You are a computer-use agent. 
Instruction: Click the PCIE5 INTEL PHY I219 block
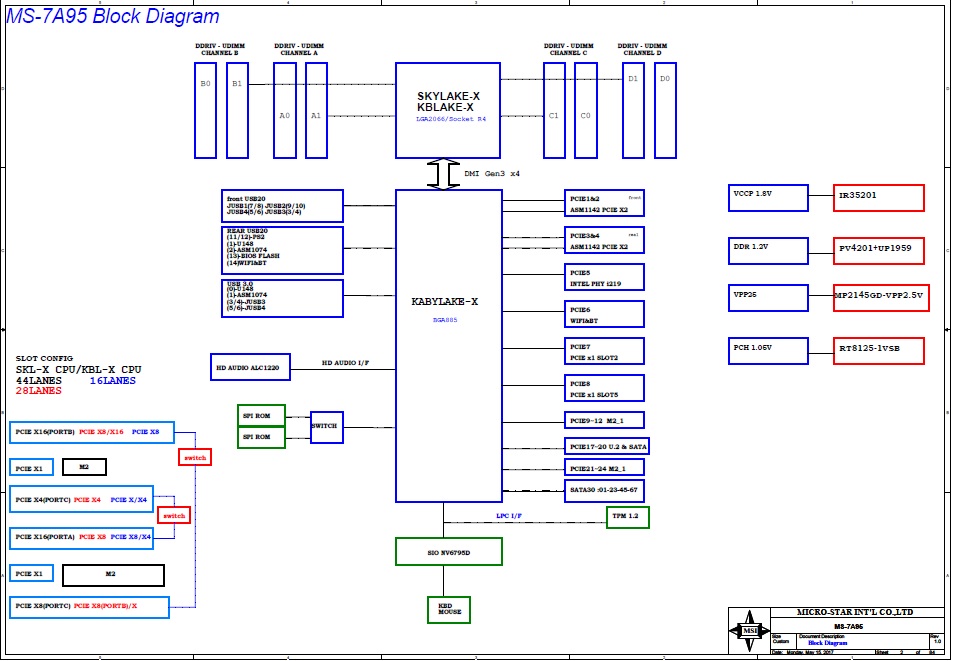[604, 278]
